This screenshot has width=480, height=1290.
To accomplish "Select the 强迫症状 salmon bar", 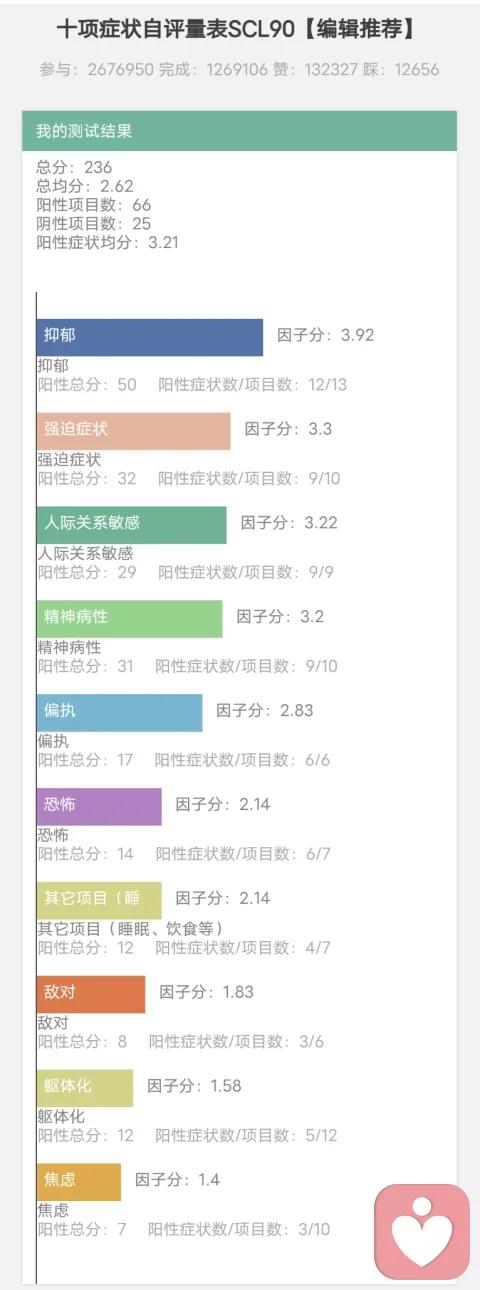I will (134, 431).
